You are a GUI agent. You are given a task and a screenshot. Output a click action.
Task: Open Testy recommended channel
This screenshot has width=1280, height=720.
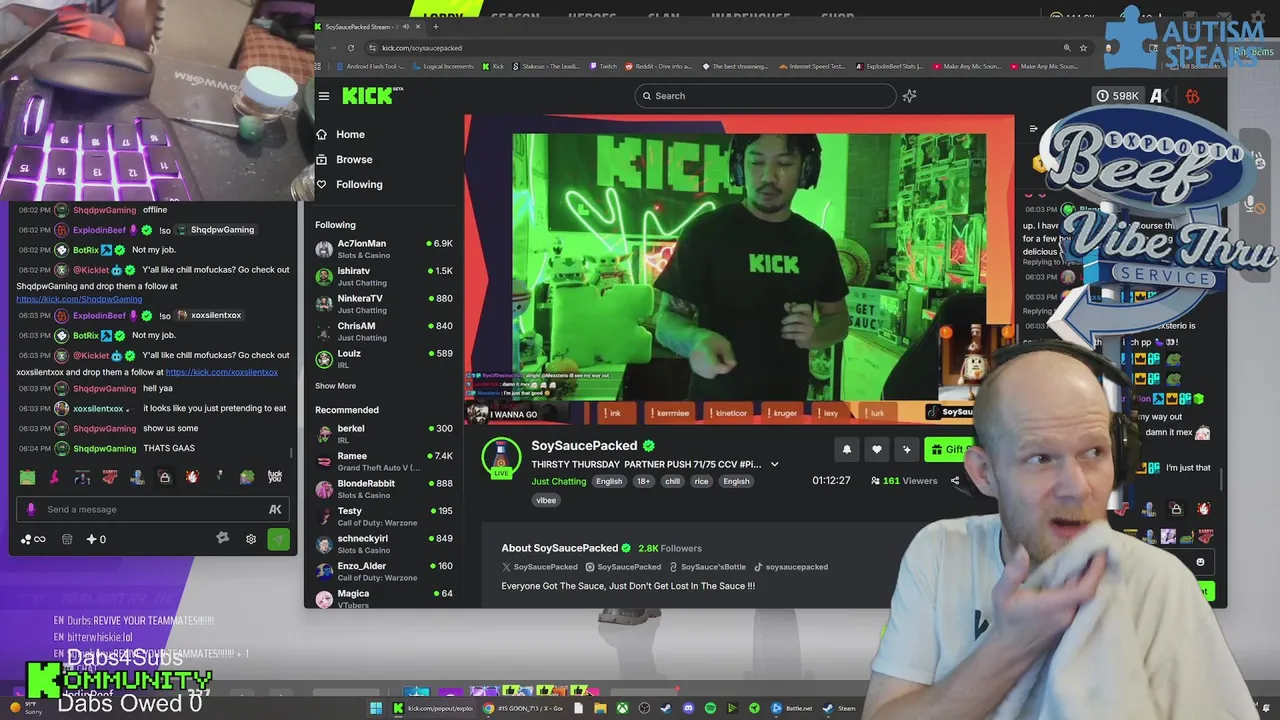(x=384, y=516)
